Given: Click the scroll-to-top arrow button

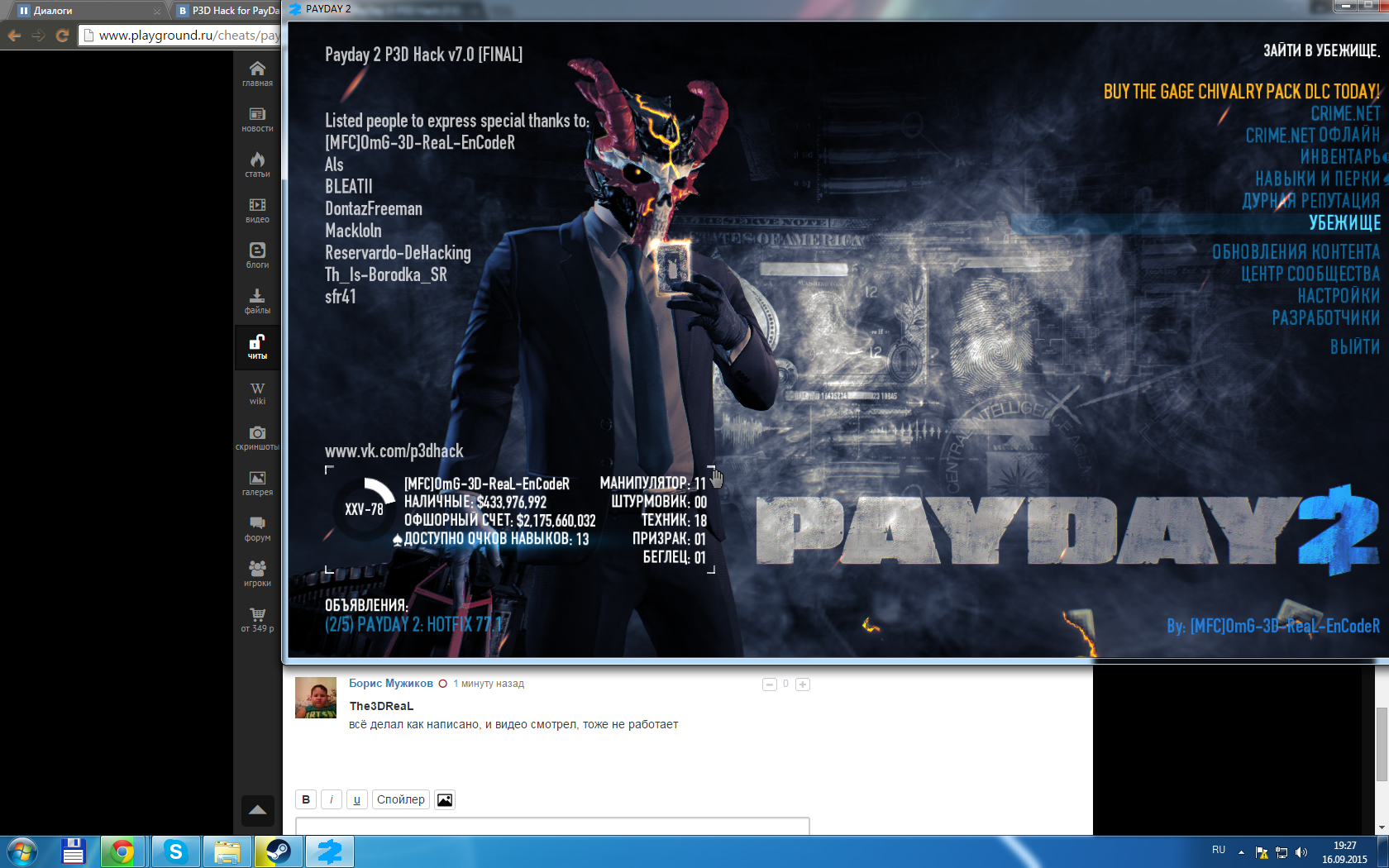Looking at the screenshot, I should (x=257, y=810).
